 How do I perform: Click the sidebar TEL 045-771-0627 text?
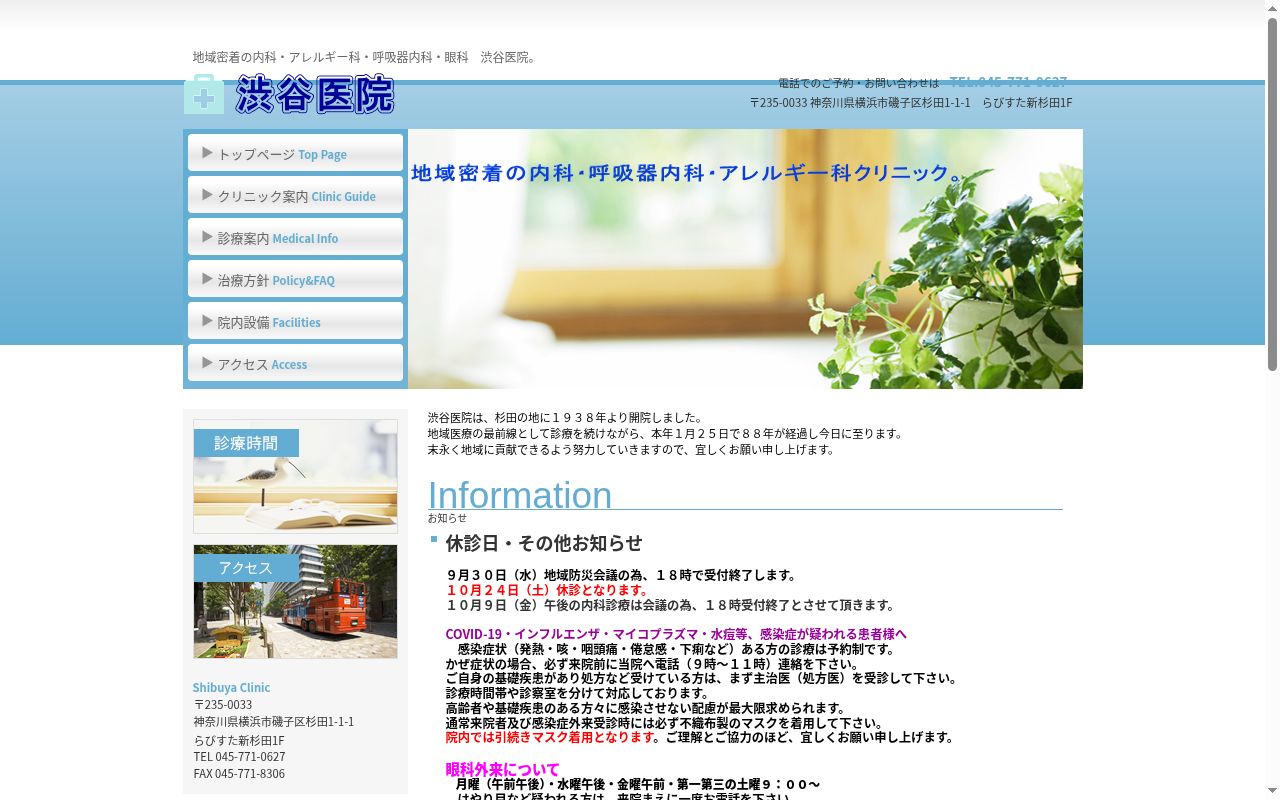click(x=239, y=756)
